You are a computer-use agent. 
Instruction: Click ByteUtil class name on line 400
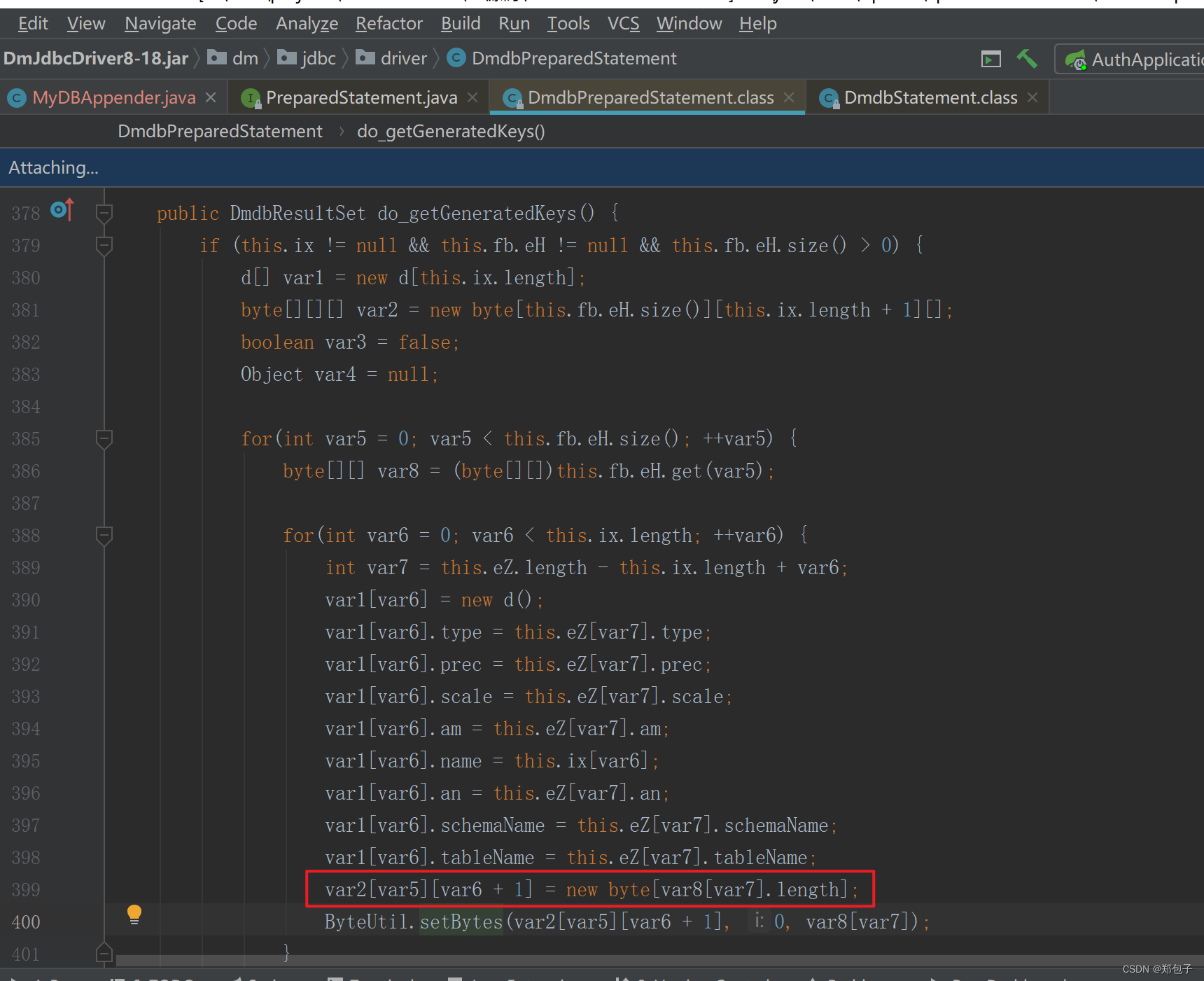tap(366, 921)
